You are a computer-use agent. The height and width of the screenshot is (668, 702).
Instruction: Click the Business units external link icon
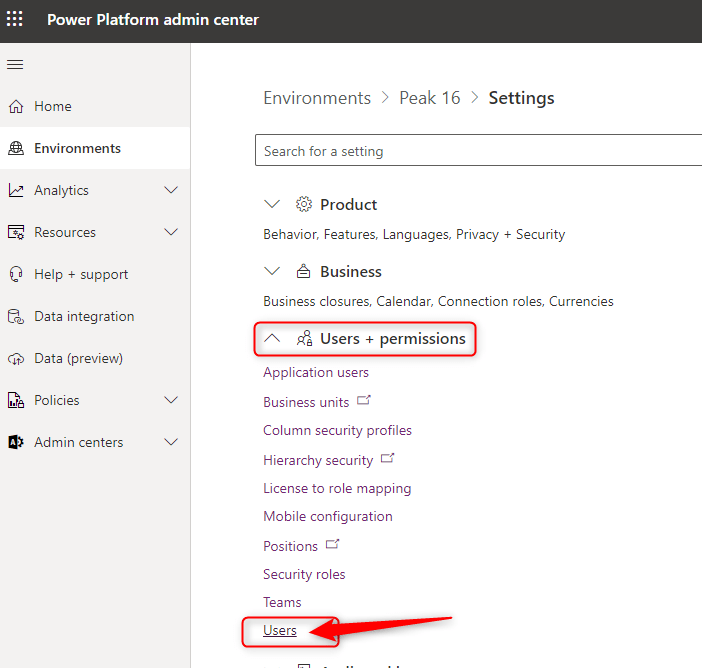click(363, 401)
